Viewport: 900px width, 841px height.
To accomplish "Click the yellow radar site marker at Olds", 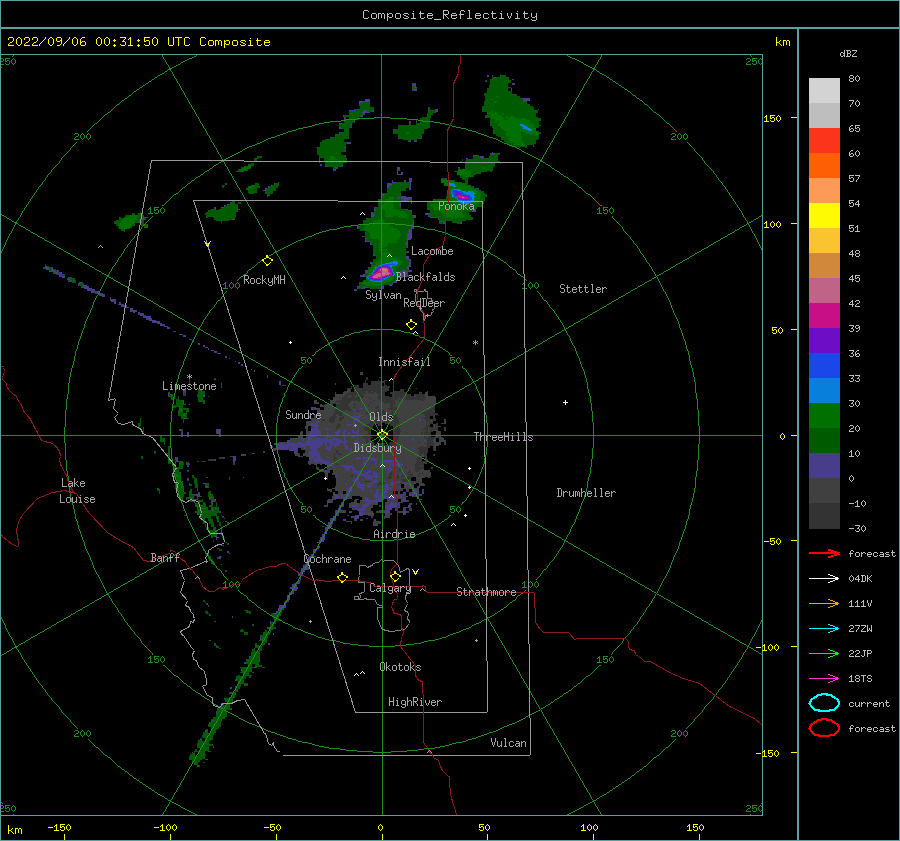I will pyautogui.click(x=382, y=435).
